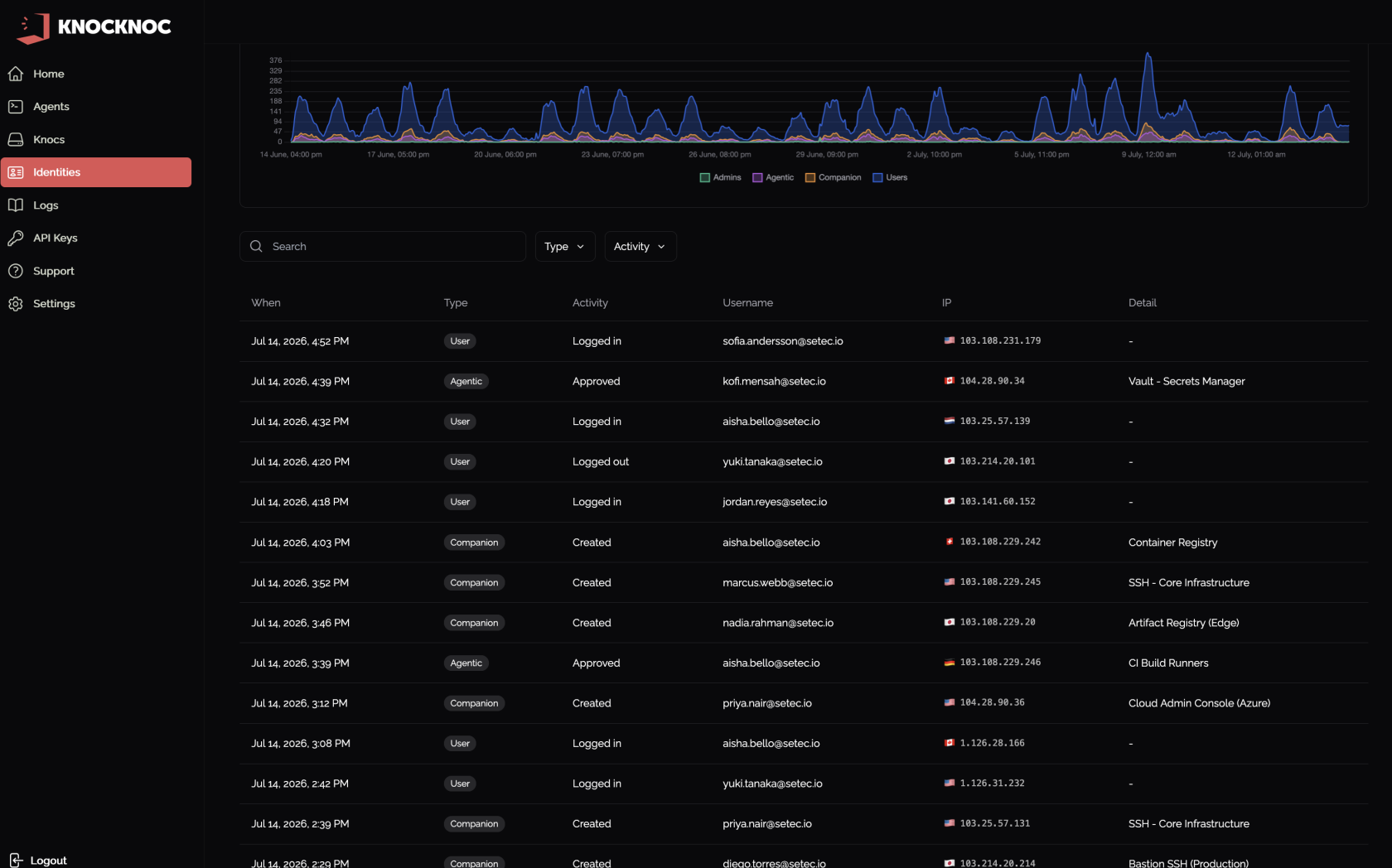The height and width of the screenshot is (868, 1392).
Task: Click the flag icon beside 103.214.20.101
Action: (x=950, y=461)
